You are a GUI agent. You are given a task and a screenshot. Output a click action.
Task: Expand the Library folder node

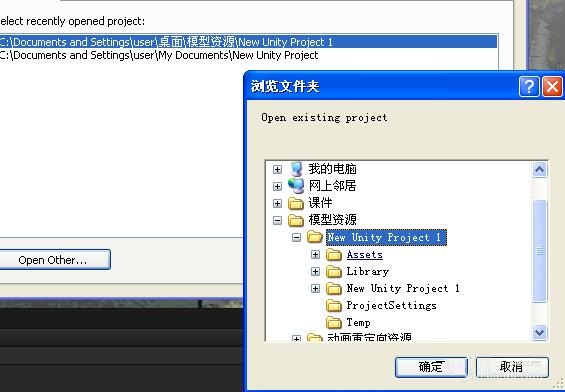coord(315,271)
